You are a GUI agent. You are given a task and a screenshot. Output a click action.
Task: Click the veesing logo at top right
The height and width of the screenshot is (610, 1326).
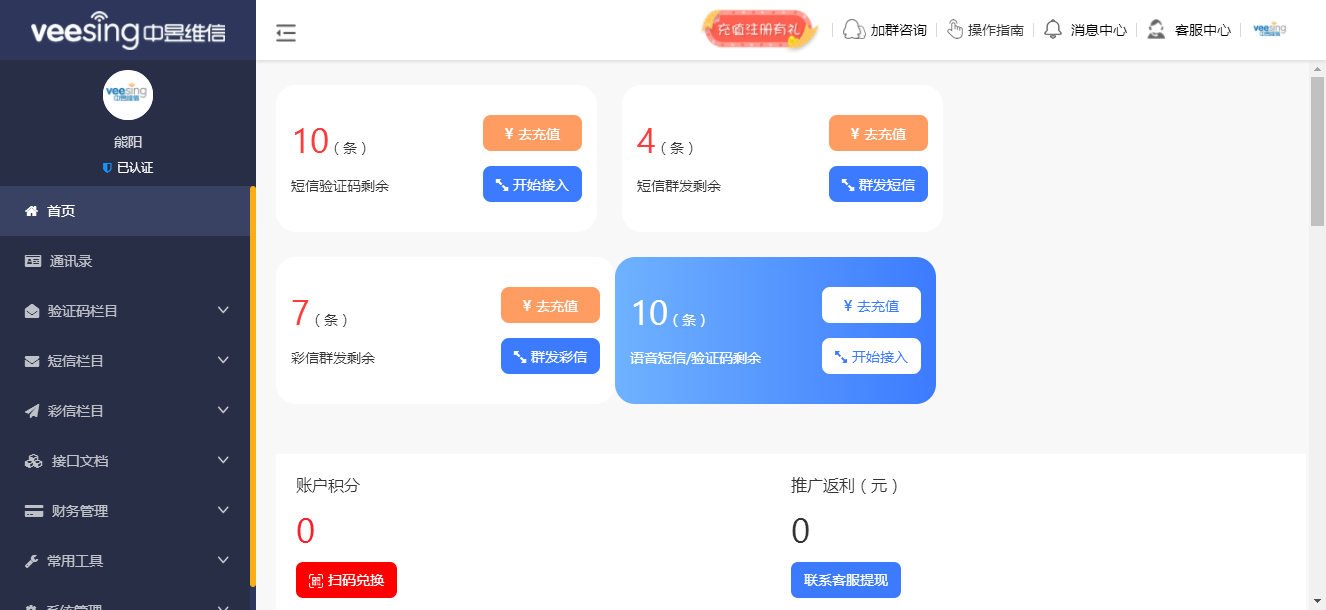pyautogui.click(x=1270, y=29)
